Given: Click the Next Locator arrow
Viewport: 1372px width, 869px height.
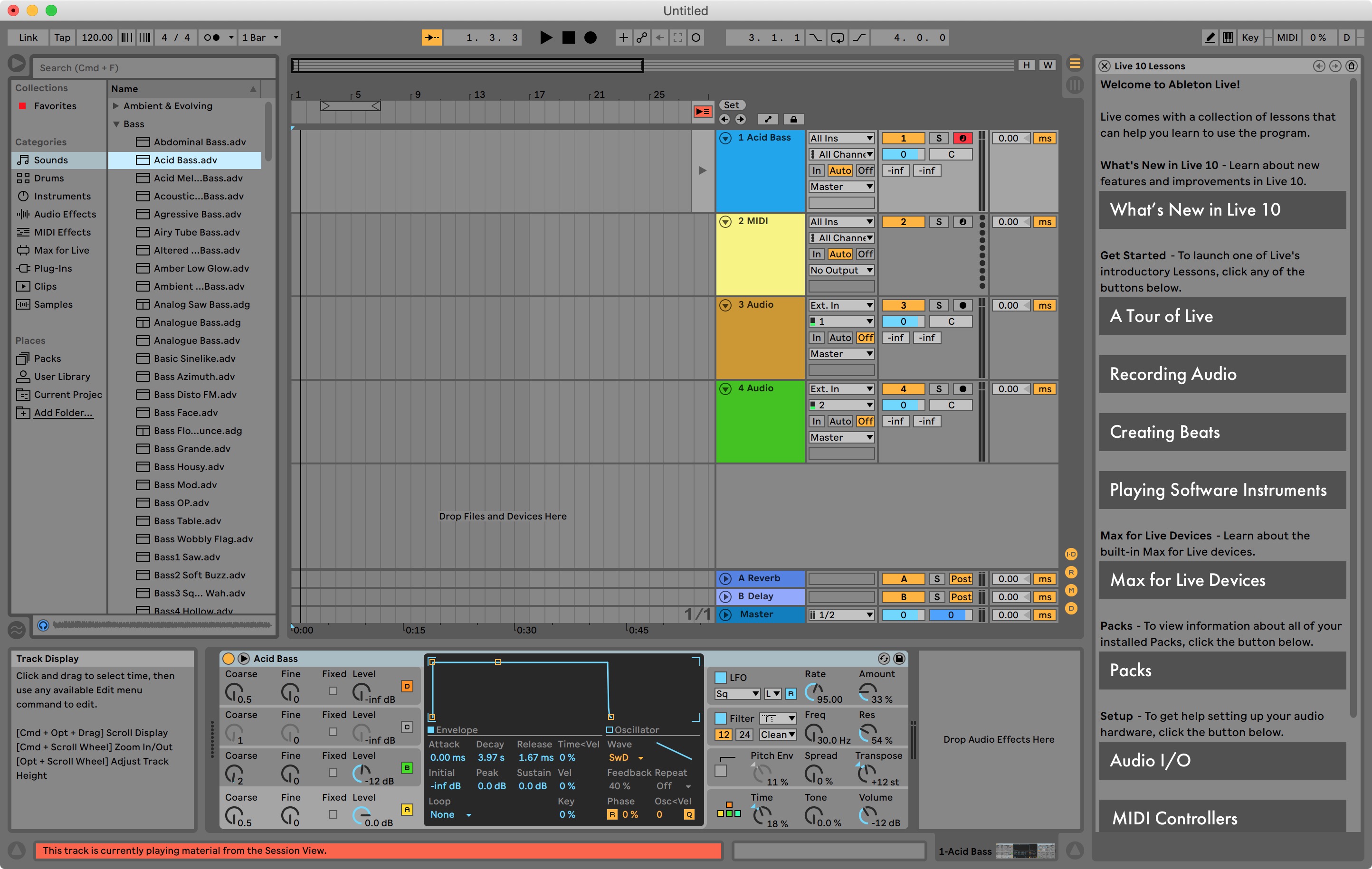Looking at the screenshot, I should pyautogui.click(x=740, y=119).
